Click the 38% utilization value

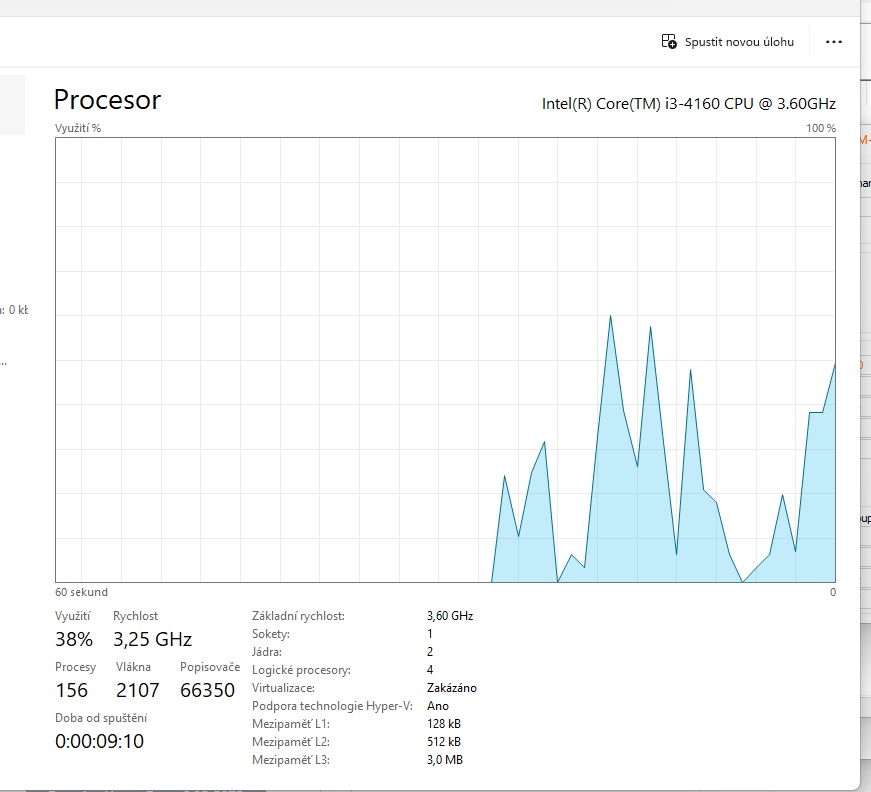[x=74, y=639]
